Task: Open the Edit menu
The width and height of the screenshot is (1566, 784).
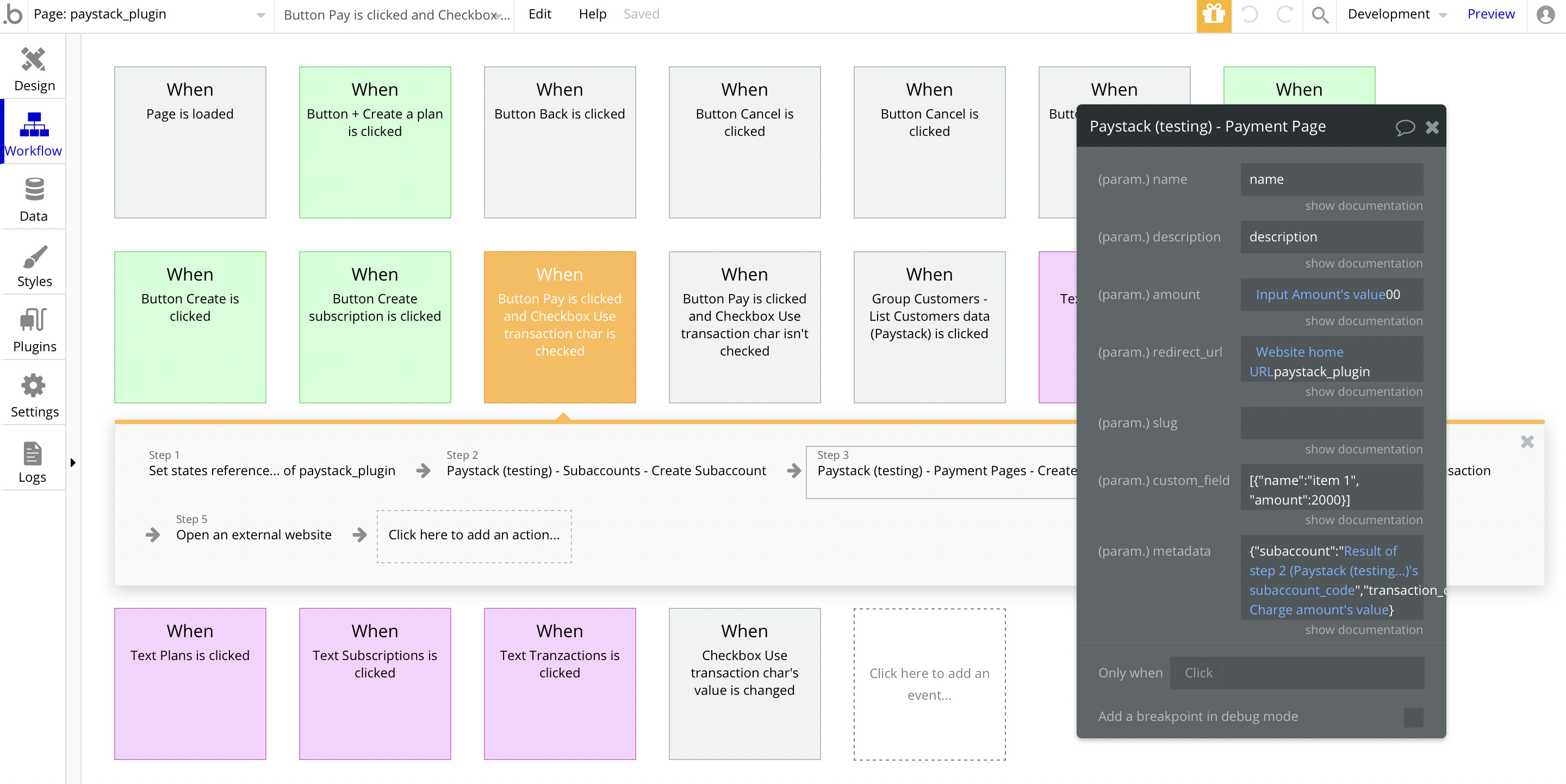Action: pyautogui.click(x=539, y=14)
